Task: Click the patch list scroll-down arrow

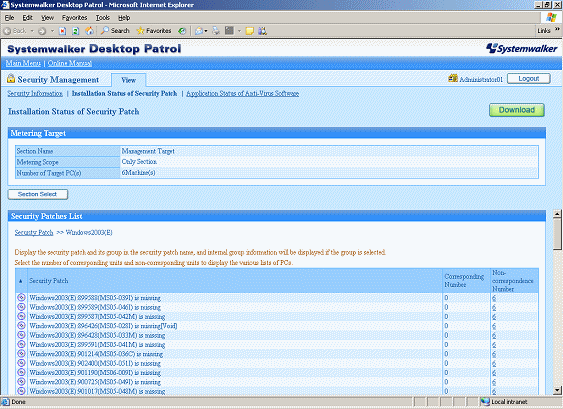Action: [x=557, y=390]
